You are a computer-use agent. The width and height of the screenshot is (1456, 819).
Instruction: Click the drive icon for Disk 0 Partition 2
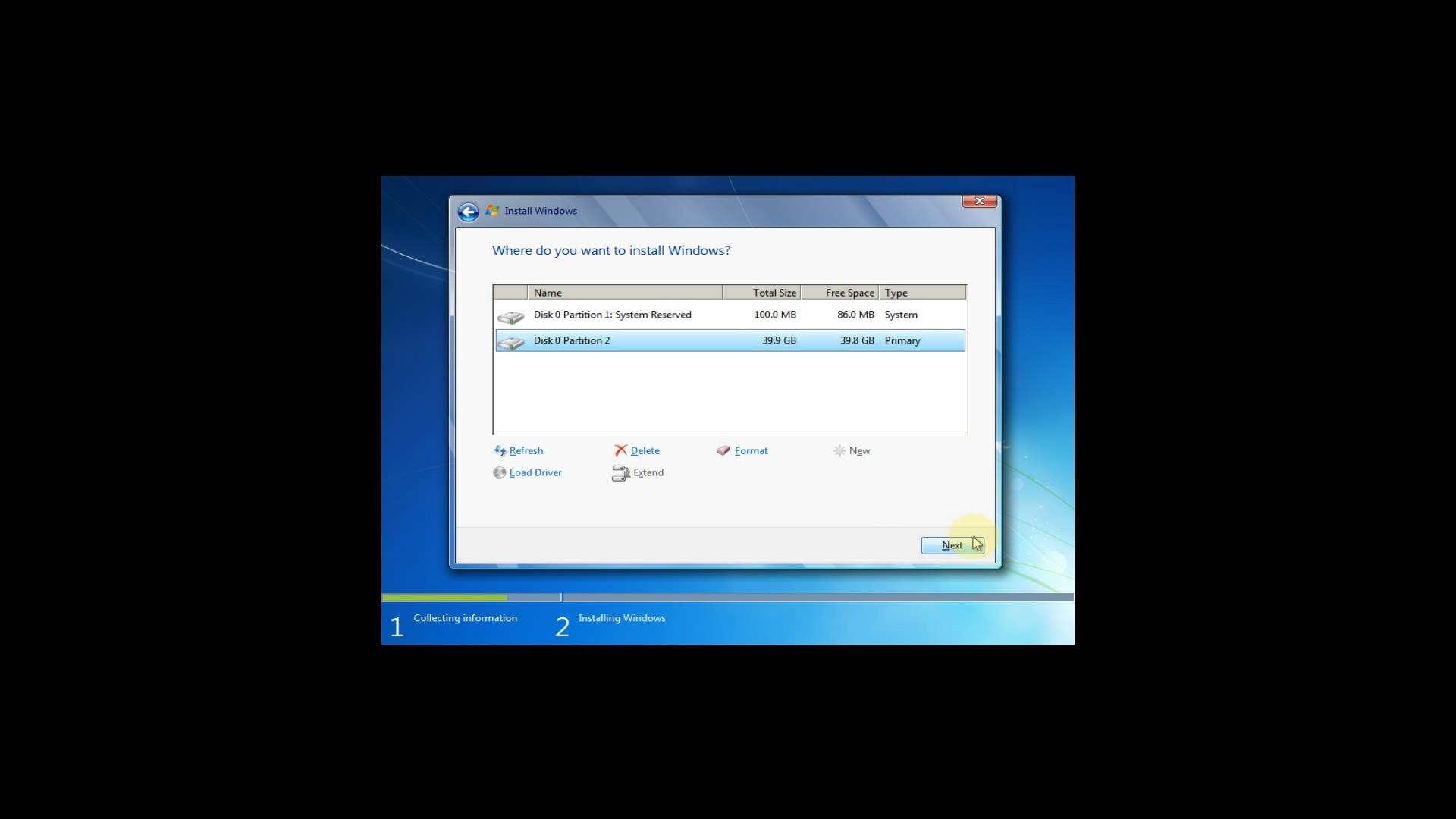510,343
